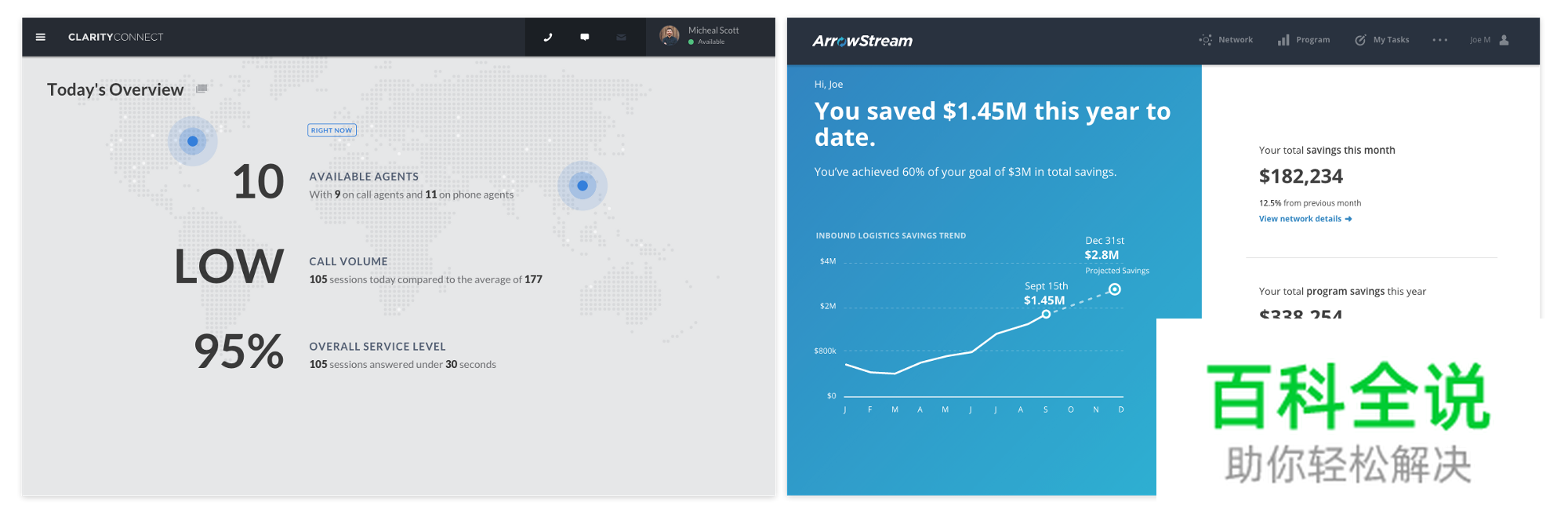This screenshot has height=528, width=1568.
Task: Open the ClarityConnect hamburger menu
Action: (x=41, y=37)
